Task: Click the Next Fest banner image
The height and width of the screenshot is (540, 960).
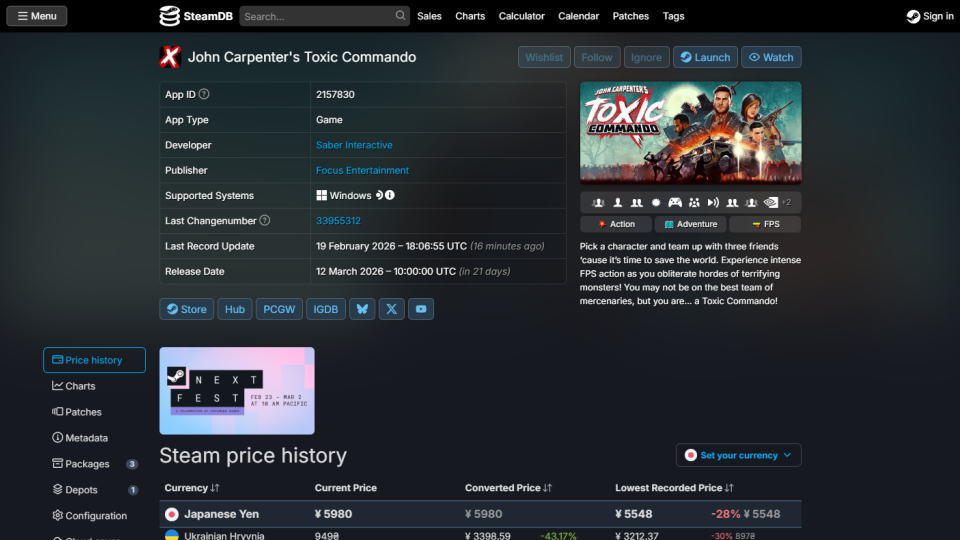Action: (237, 391)
